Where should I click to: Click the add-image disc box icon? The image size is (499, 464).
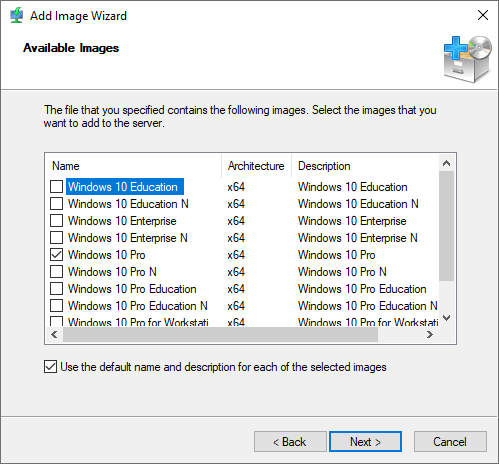(467, 59)
